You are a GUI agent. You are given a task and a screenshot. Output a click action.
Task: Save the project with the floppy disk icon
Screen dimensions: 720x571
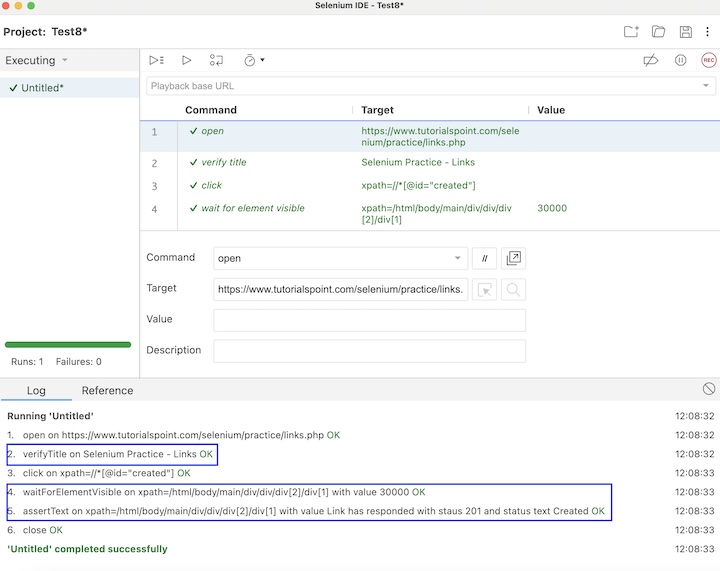pos(686,31)
